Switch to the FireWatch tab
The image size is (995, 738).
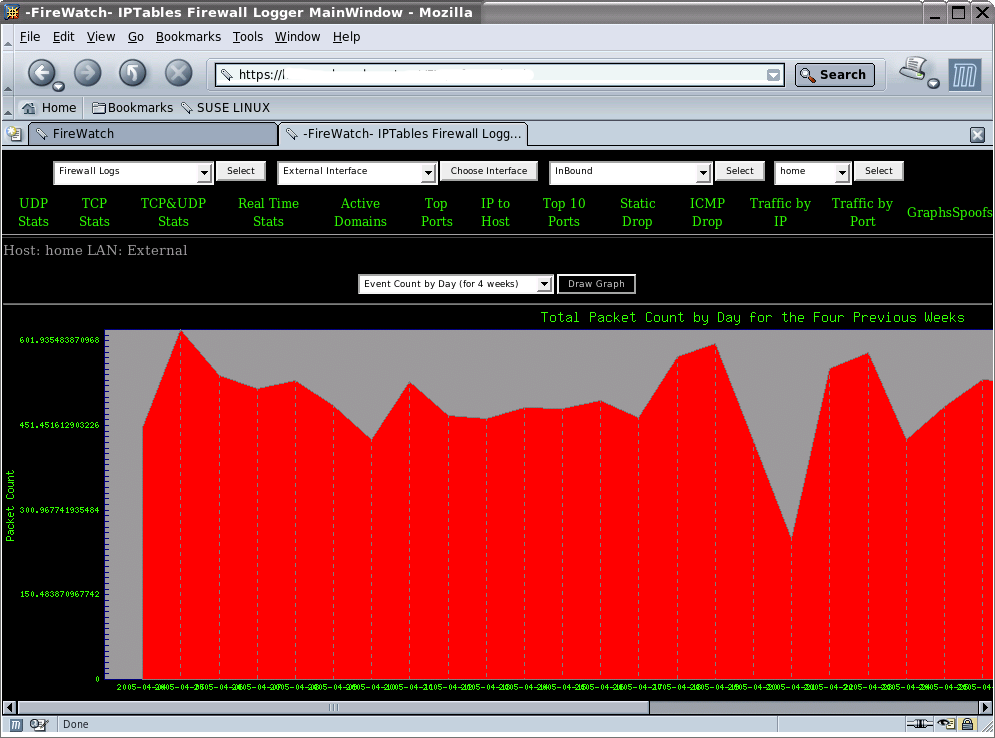152,134
